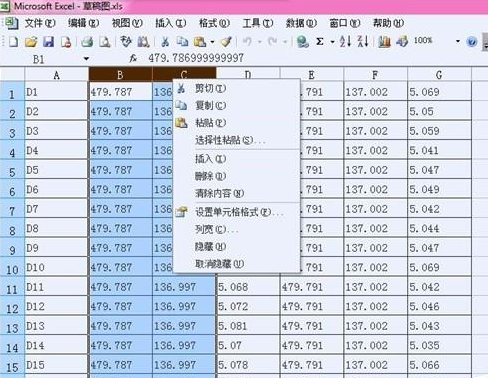Click the Copy icon in the toolbar
The width and height of the screenshot is (488, 378).
[182, 42]
